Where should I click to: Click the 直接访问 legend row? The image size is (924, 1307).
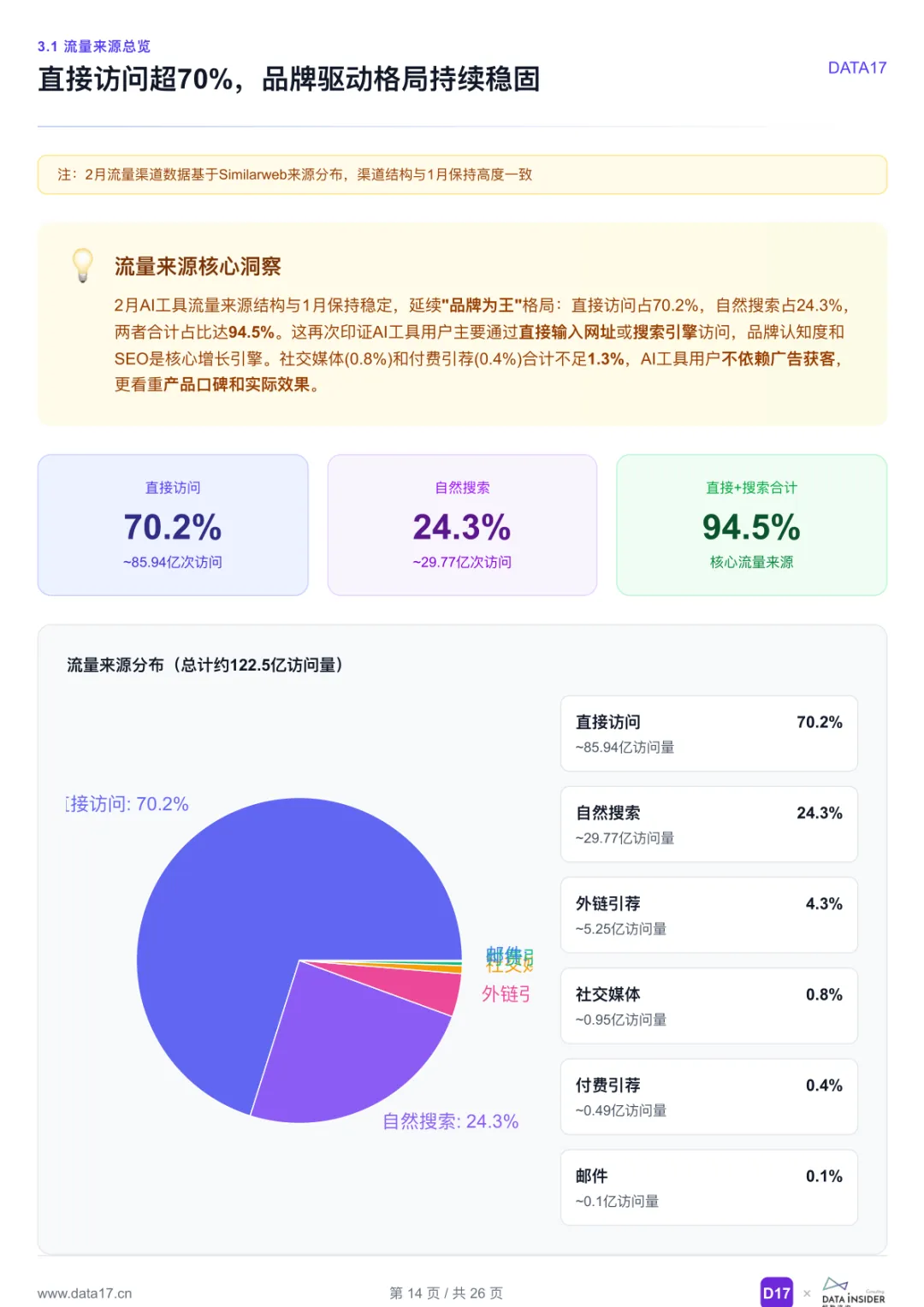point(708,733)
